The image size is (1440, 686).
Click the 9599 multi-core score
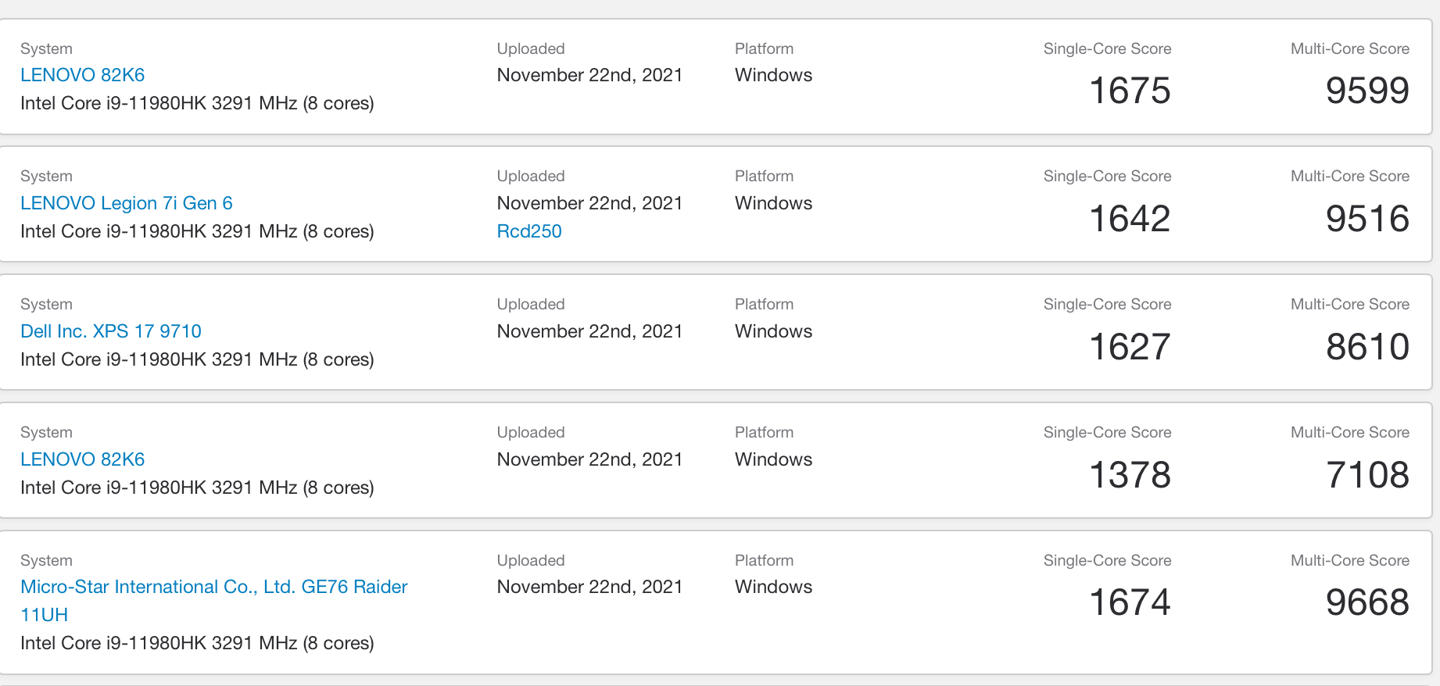click(1368, 91)
